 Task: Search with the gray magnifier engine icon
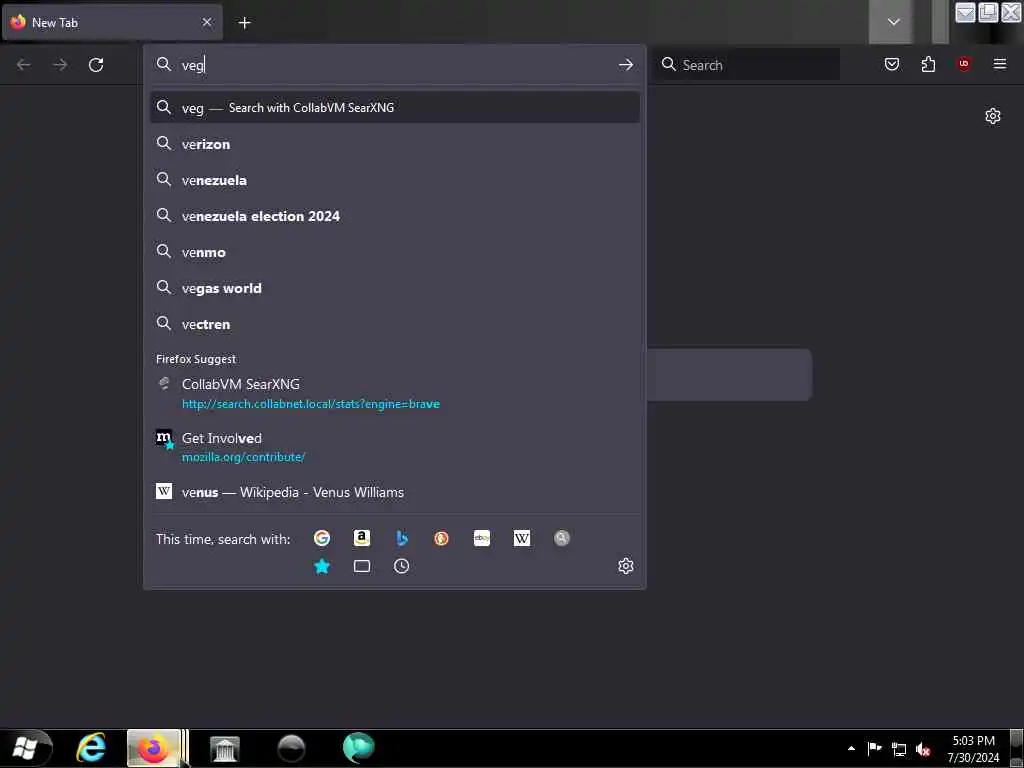pyautogui.click(x=562, y=538)
